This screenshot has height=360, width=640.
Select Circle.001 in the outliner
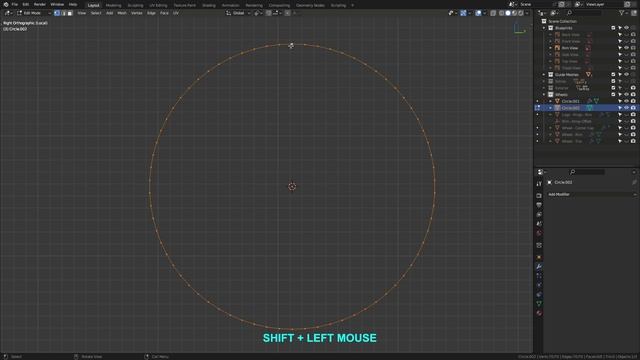coord(570,101)
